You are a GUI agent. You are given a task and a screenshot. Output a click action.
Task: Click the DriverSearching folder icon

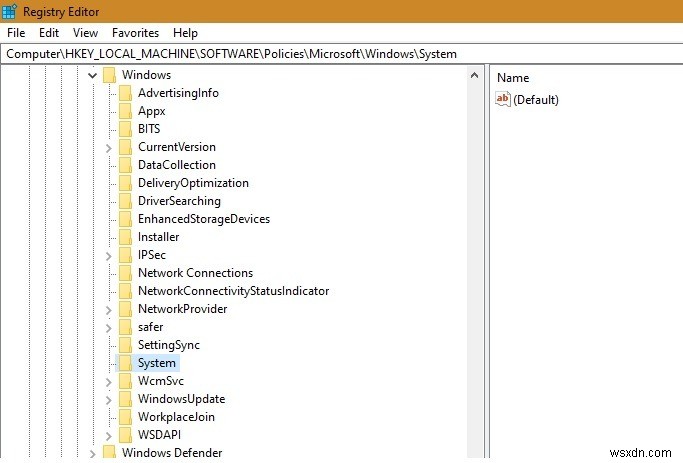[125, 201]
